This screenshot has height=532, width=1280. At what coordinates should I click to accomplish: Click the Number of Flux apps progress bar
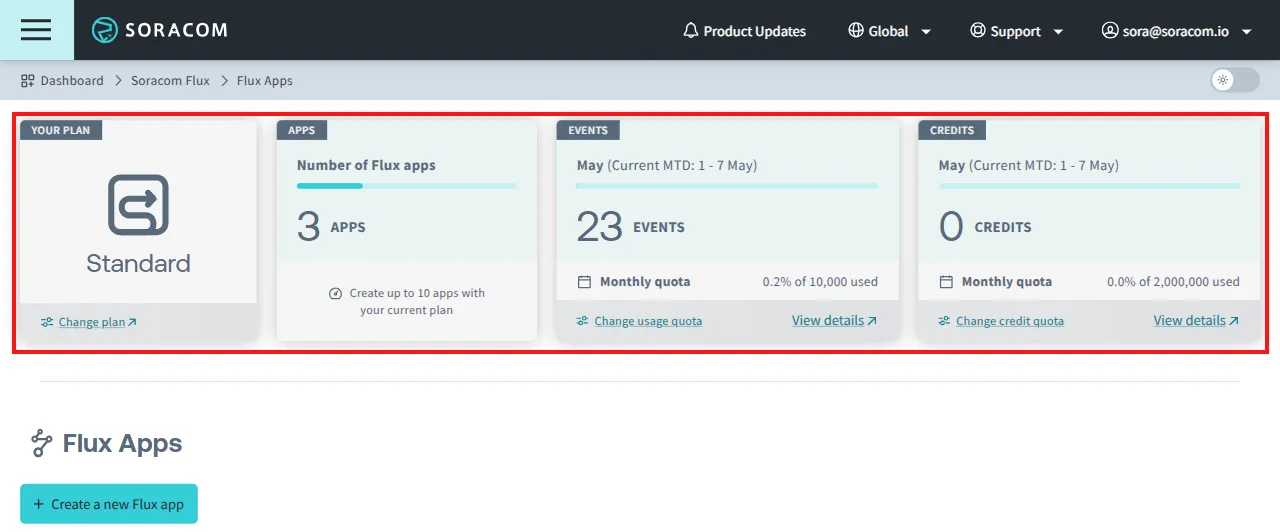click(407, 186)
